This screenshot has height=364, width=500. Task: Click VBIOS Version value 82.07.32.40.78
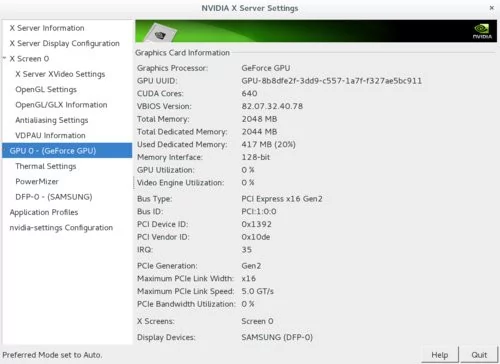coord(272,106)
